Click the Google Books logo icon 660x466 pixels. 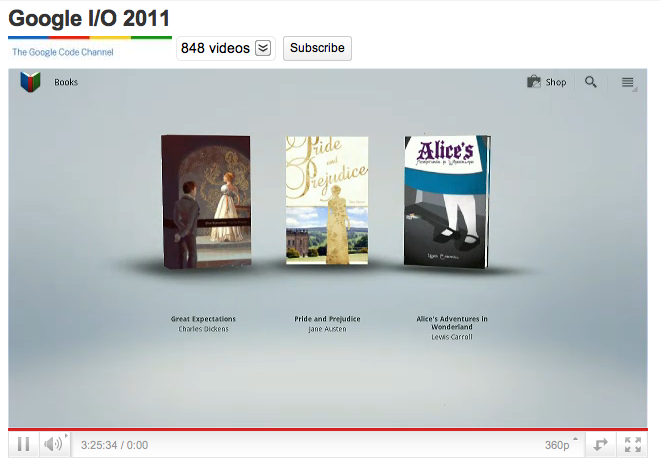click(x=30, y=82)
